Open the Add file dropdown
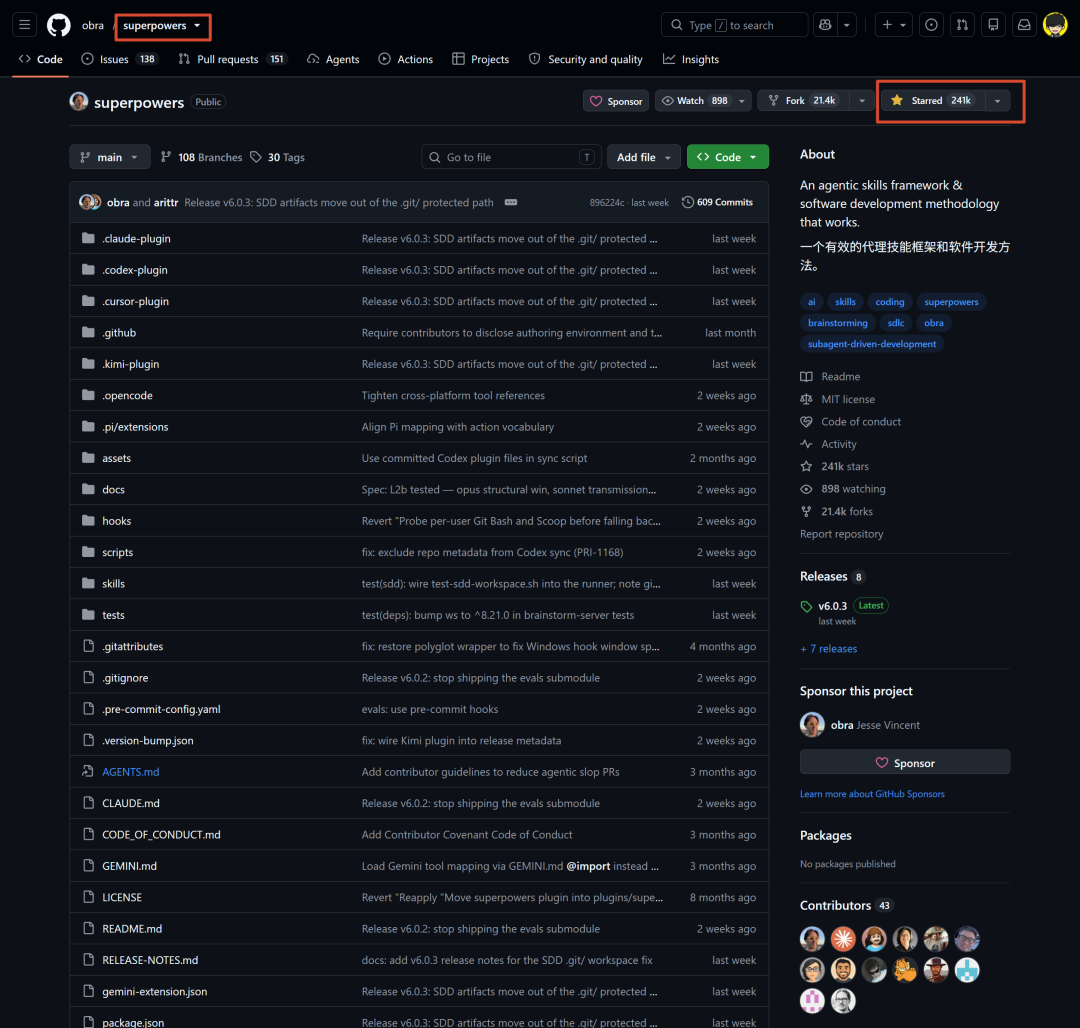Screen dimensions: 1080x1028 pyautogui.click(x=643, y=157)
